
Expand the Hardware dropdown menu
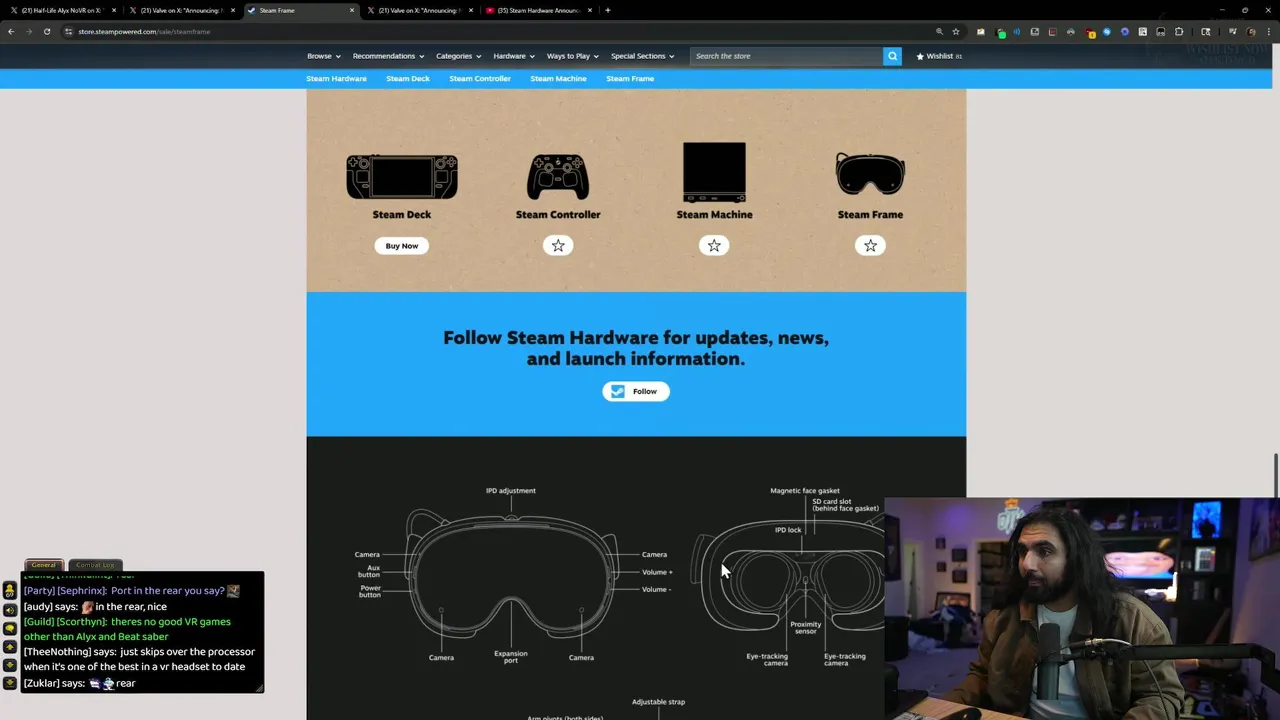pos(514,56)
